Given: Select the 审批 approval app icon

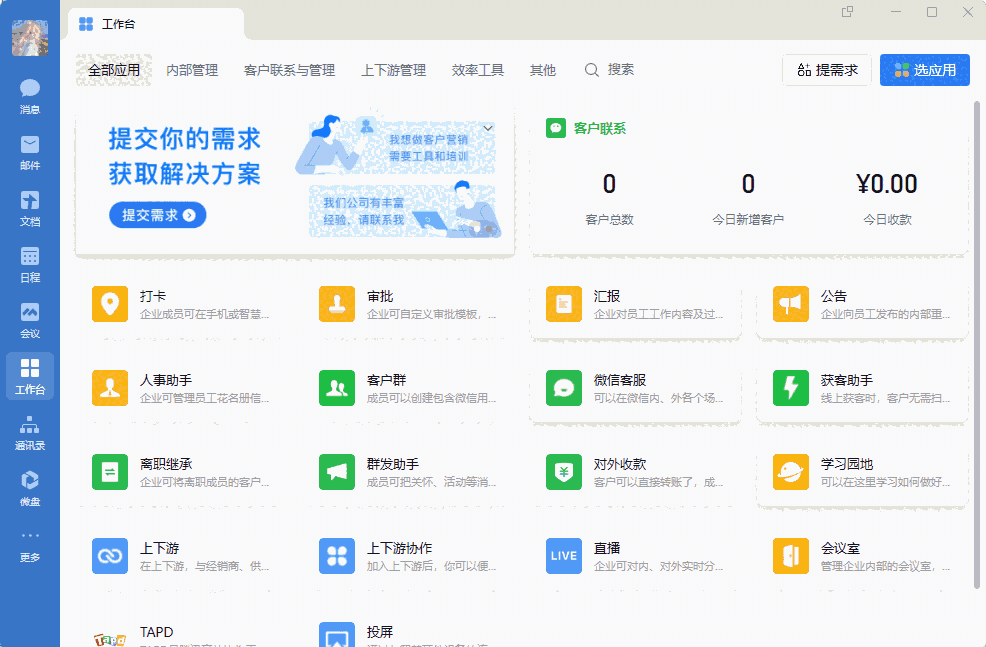Looking at the screenshot, I should pos(337,304).
